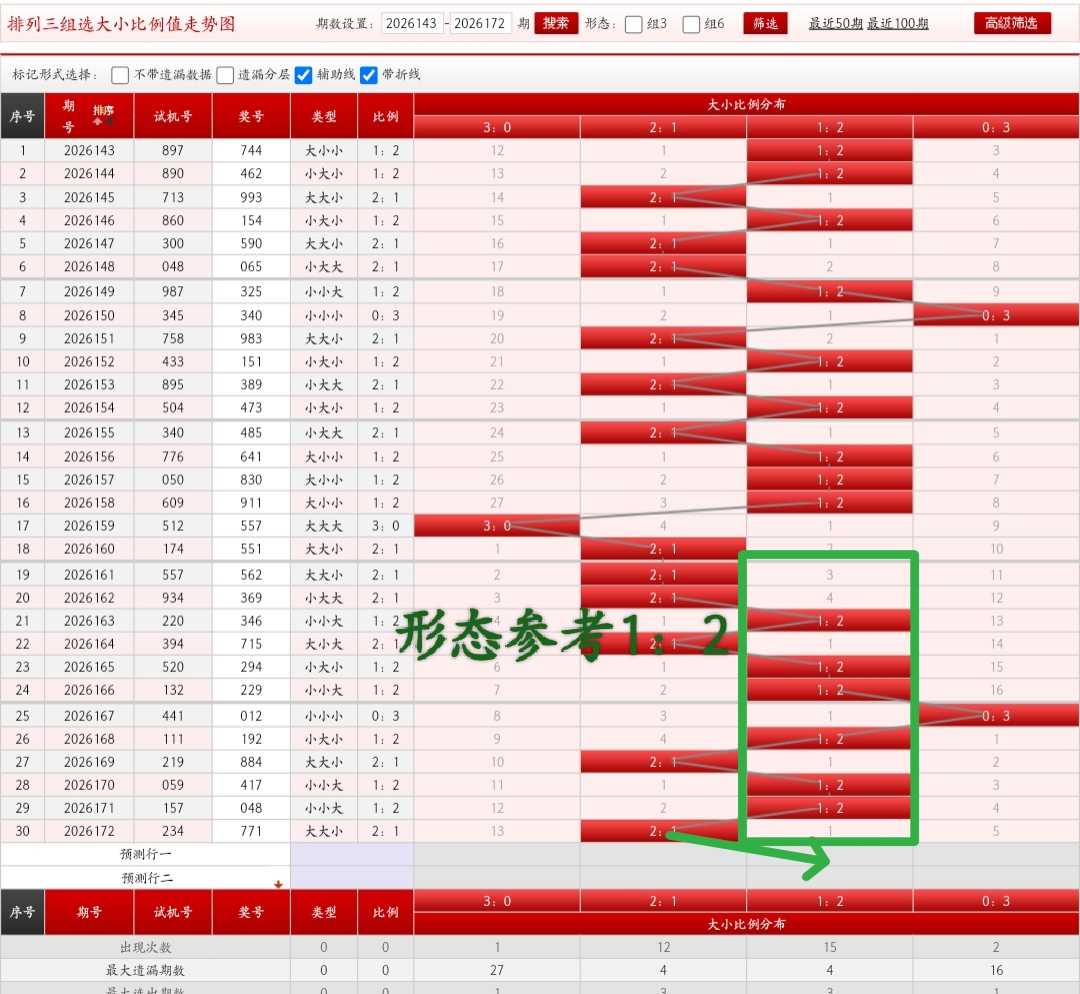Screen dimensions: 1080x994
Task: Click 最大遗漏期数 value 27 for 3:0
Action: click(x=497, y=970)
